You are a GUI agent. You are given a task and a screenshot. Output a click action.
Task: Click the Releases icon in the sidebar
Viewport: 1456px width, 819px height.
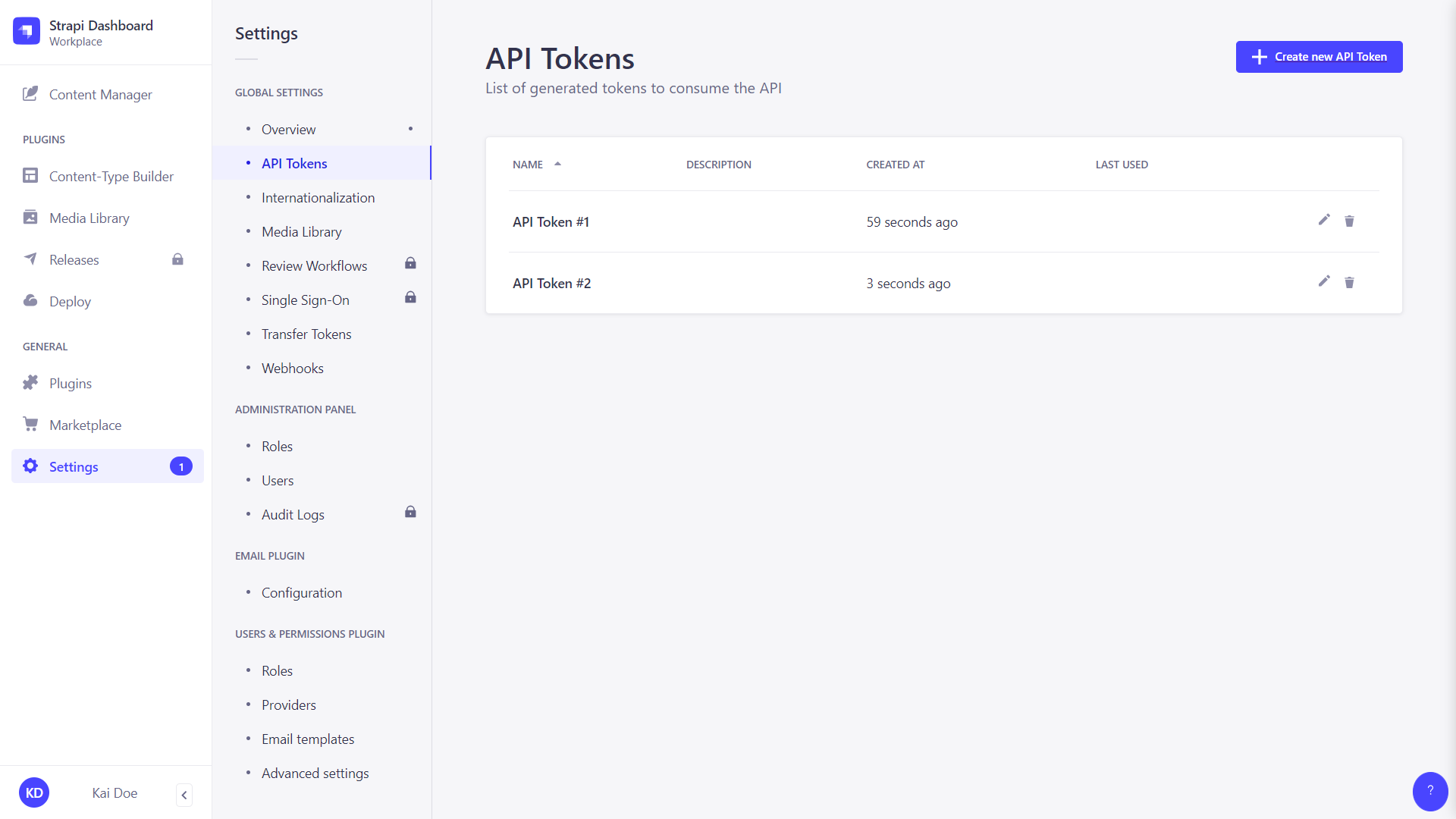30,259
